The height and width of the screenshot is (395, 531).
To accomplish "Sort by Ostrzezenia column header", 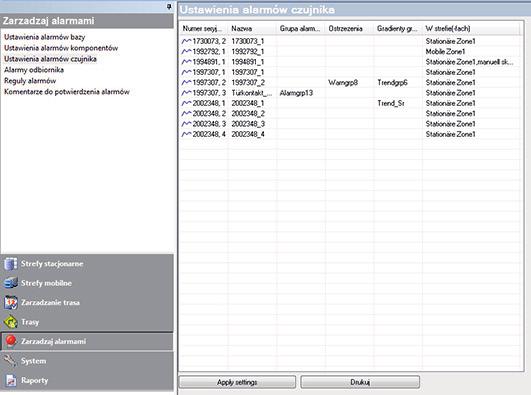I will pos(349,28).
